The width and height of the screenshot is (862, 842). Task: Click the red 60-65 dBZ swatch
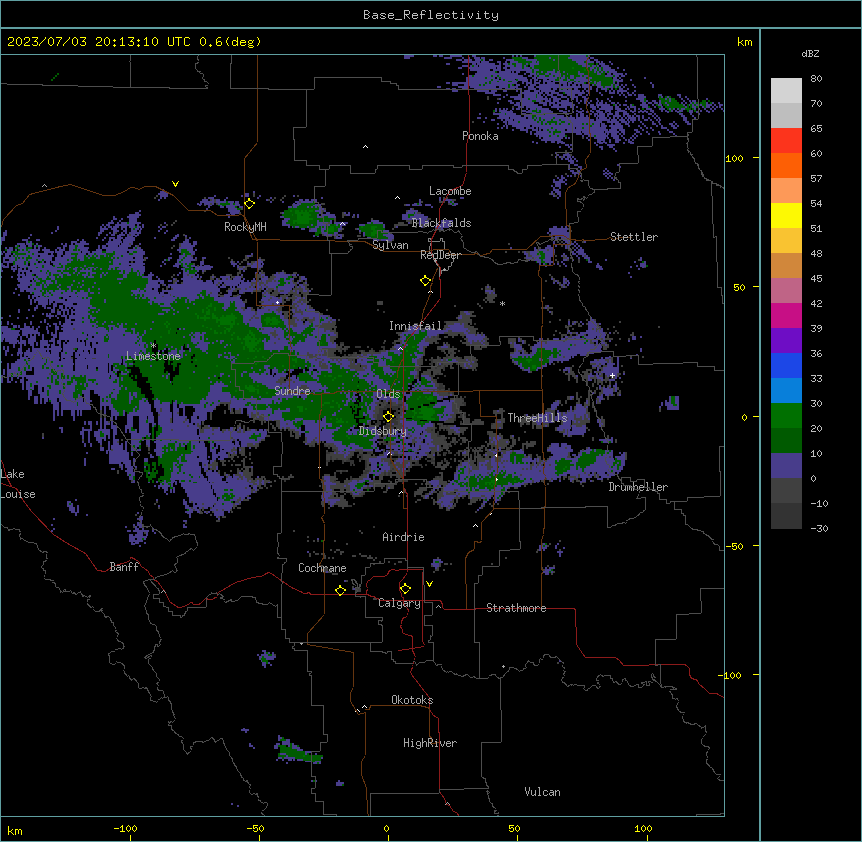[786, 141]
